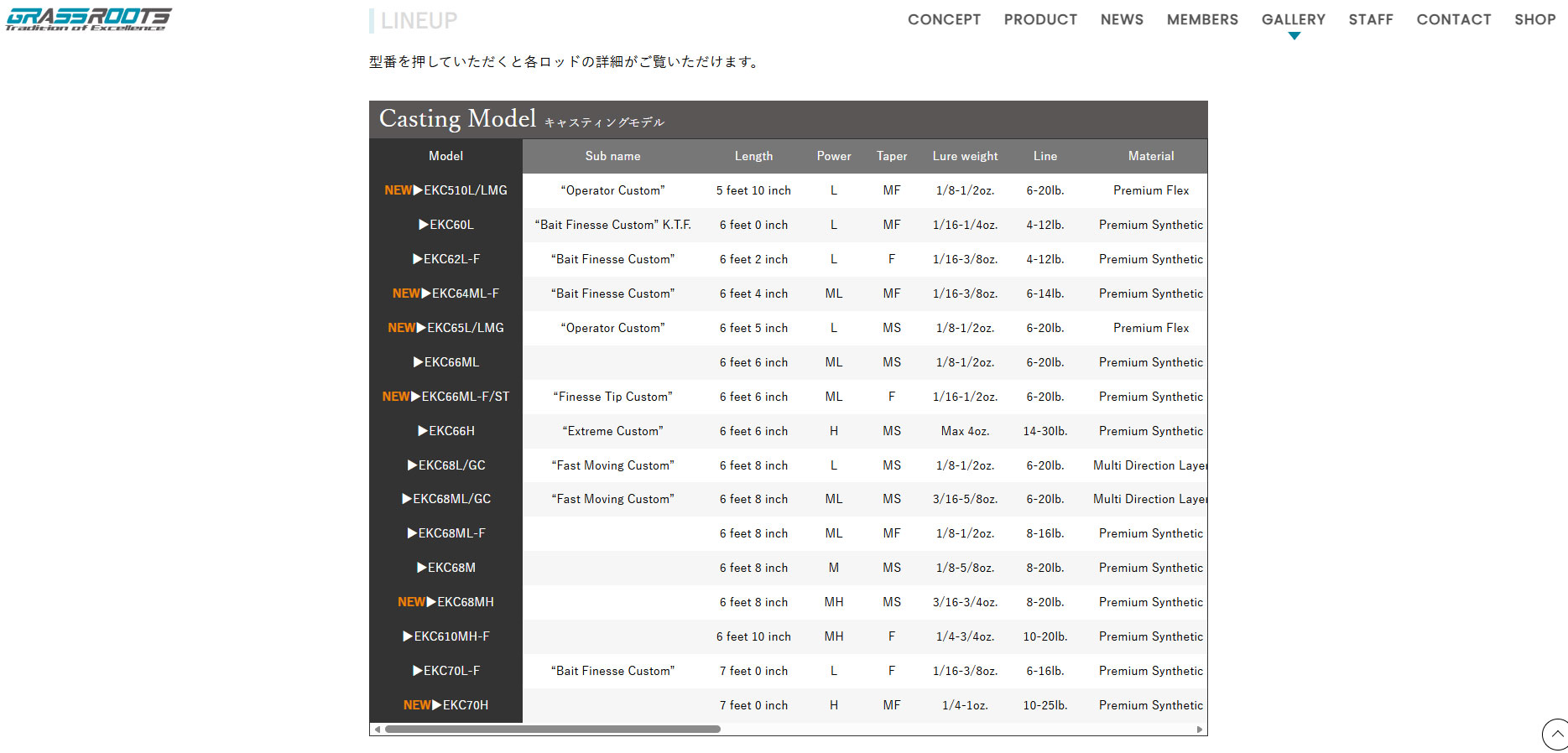View rod EKC62L-F details
1568x753 pixels.
pyautogui.click(x=445, y=259)
